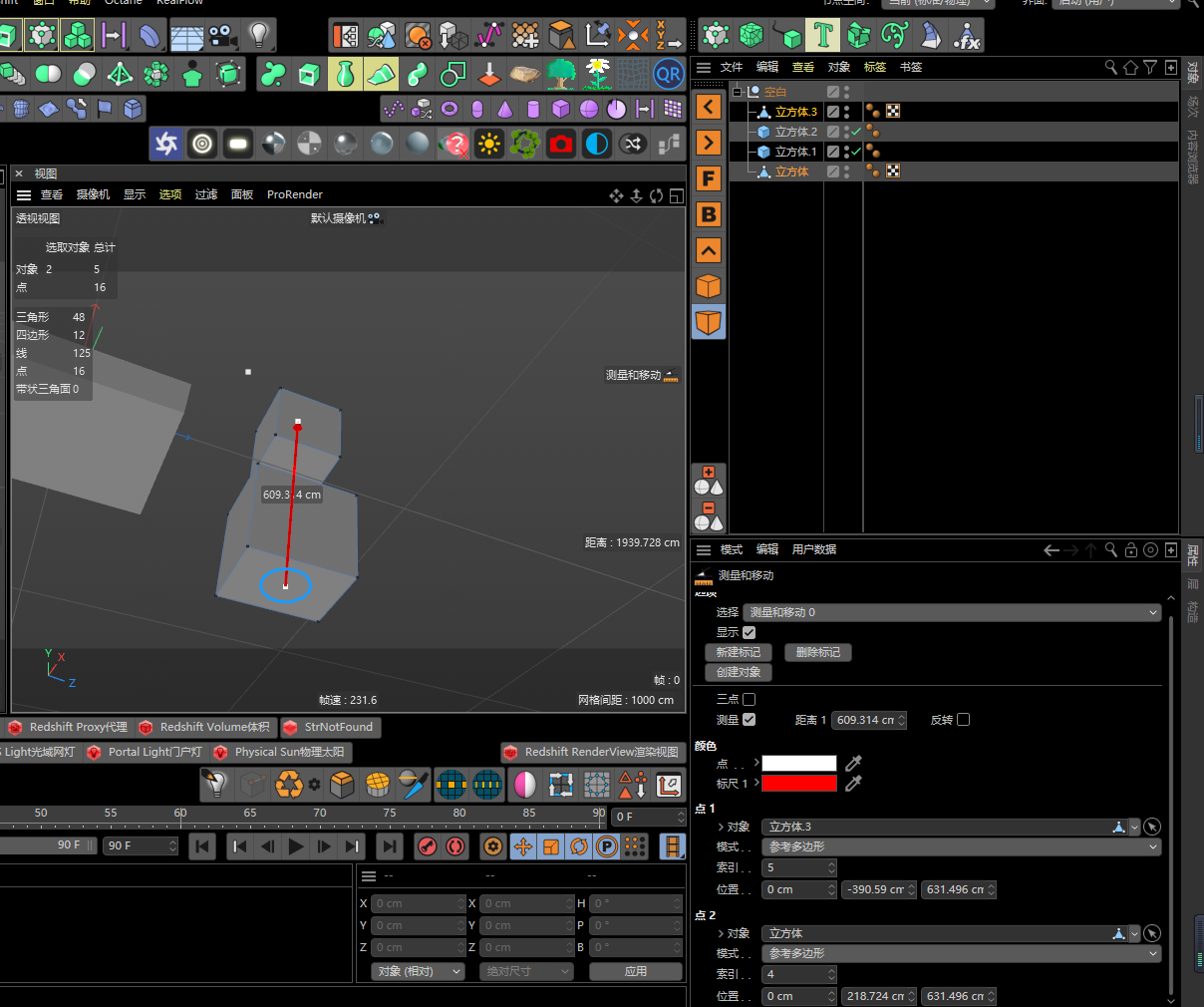Click the object manager filter funnel icon
The image size is (1204, 1007).
[1150, 67]
